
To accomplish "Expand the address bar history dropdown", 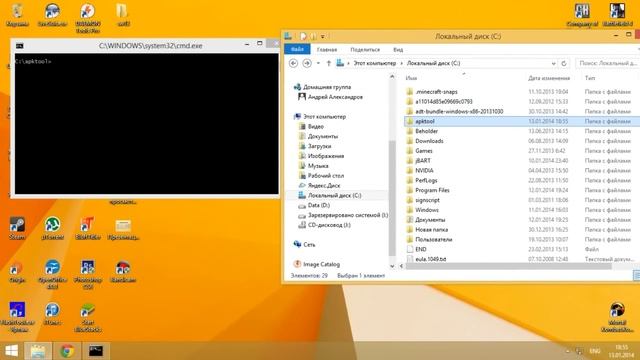I will [x=553, y=64].
